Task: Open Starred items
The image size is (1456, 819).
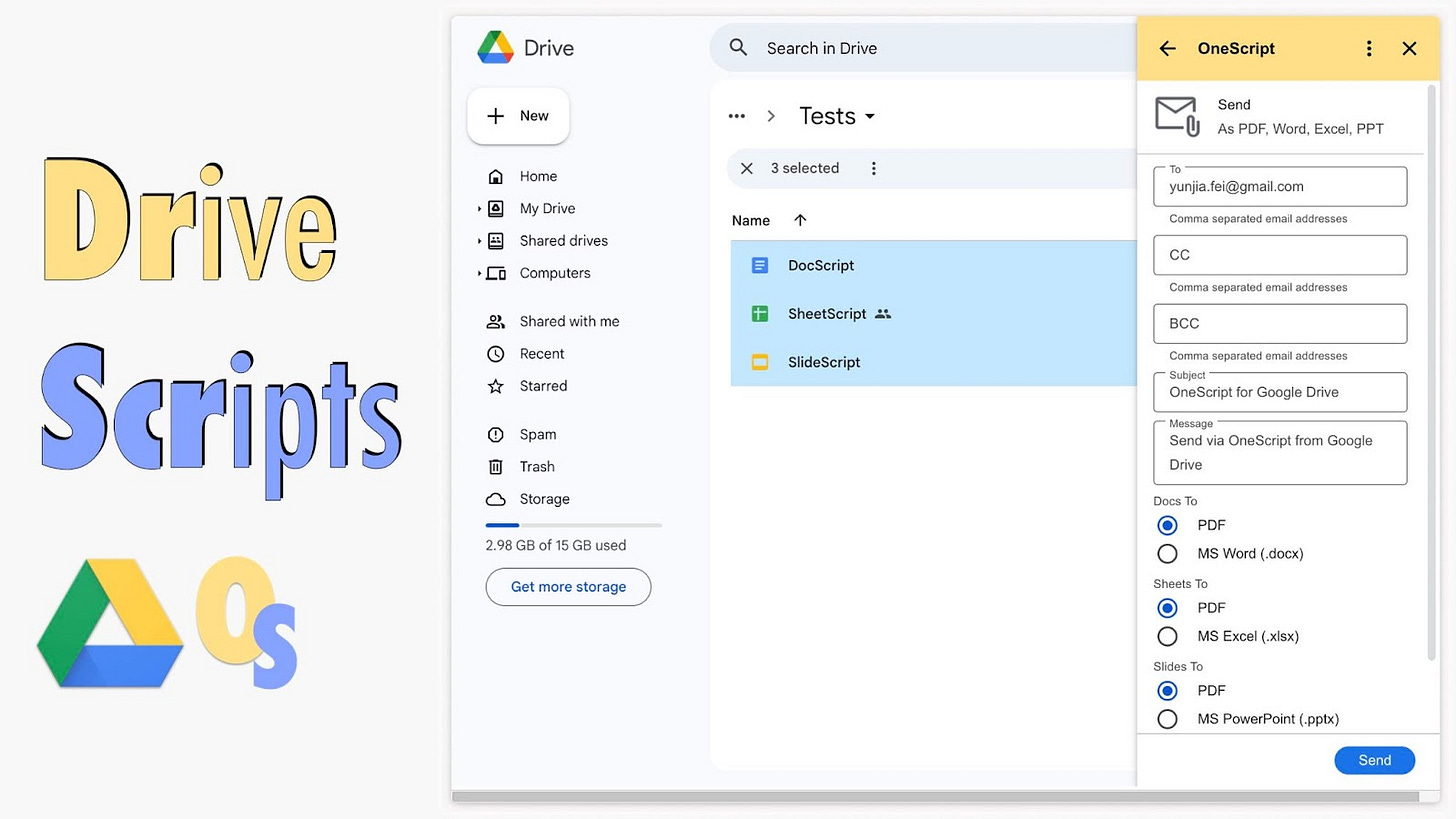Action: click(x=543, y=386)
